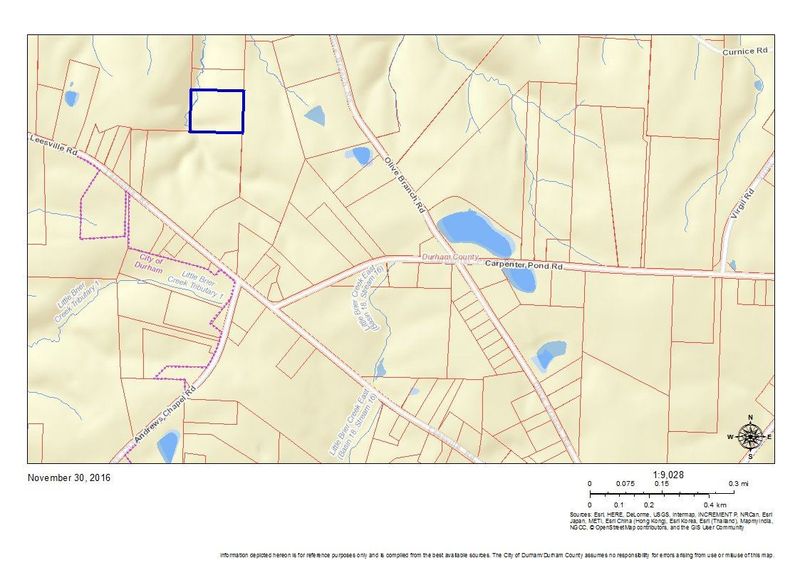The image size is (800, 566).
Task: Click the Andrews Chapel Rd label
Action: click(x=166, y=415)
